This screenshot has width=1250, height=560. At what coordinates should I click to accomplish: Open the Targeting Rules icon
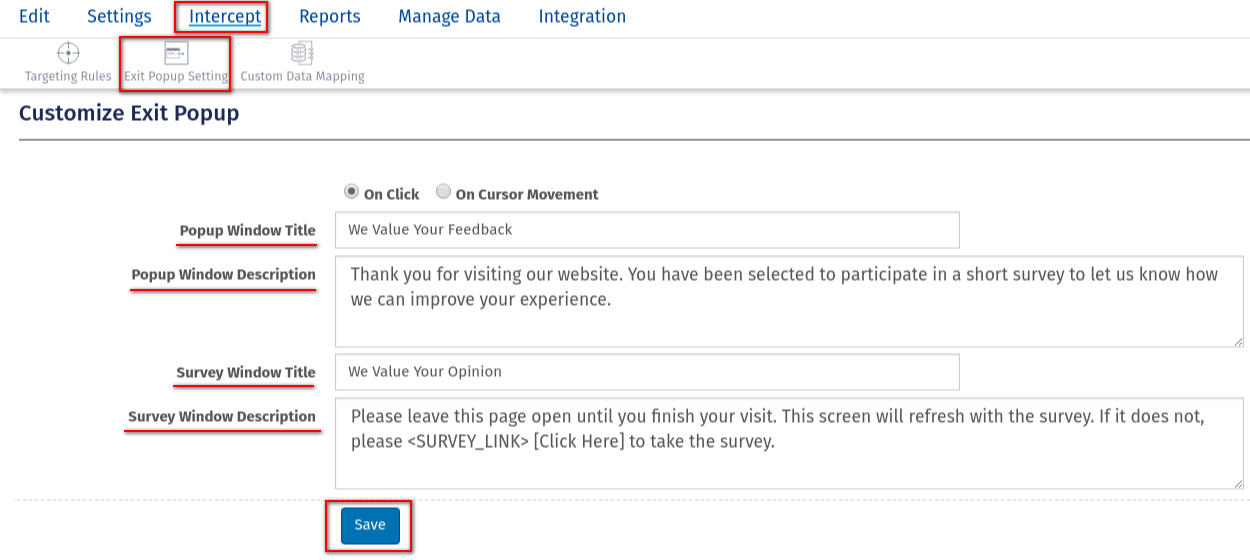[x=68, y=54]
